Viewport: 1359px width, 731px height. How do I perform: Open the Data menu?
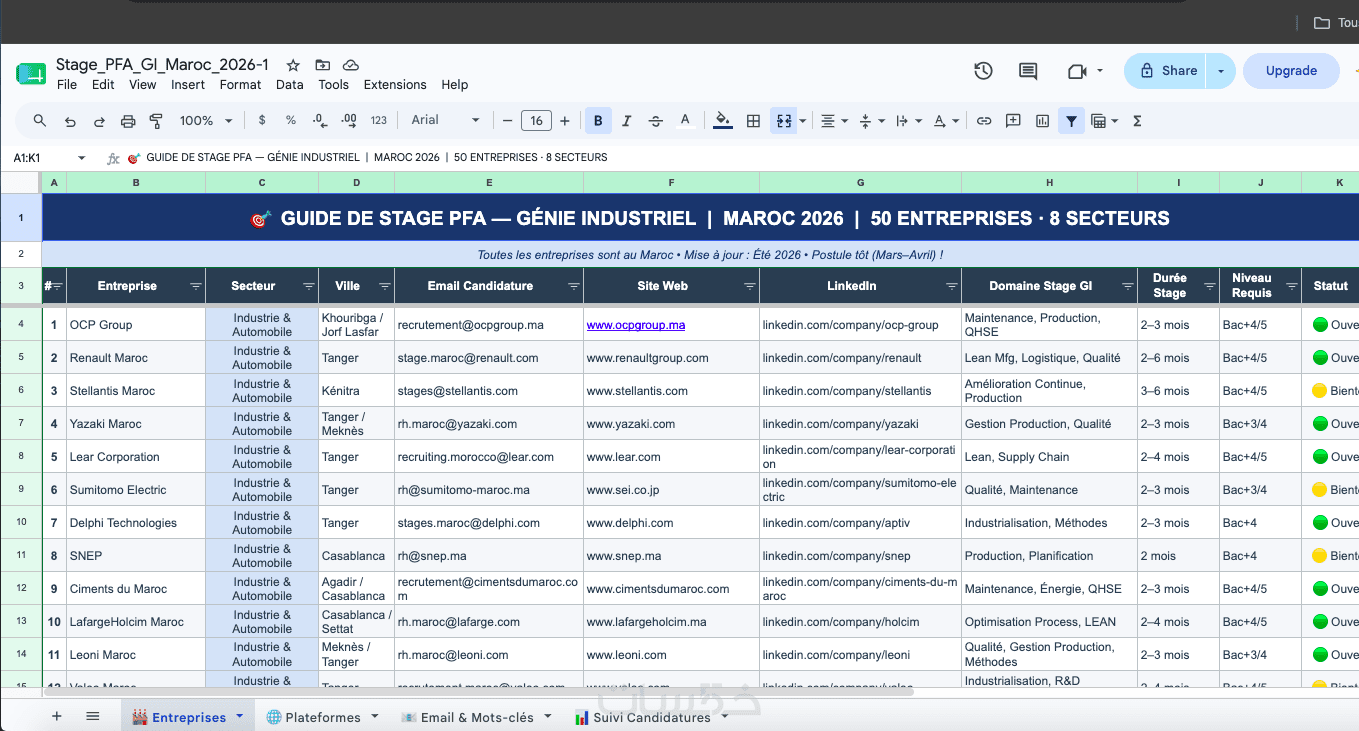click(x=290, y=85)
